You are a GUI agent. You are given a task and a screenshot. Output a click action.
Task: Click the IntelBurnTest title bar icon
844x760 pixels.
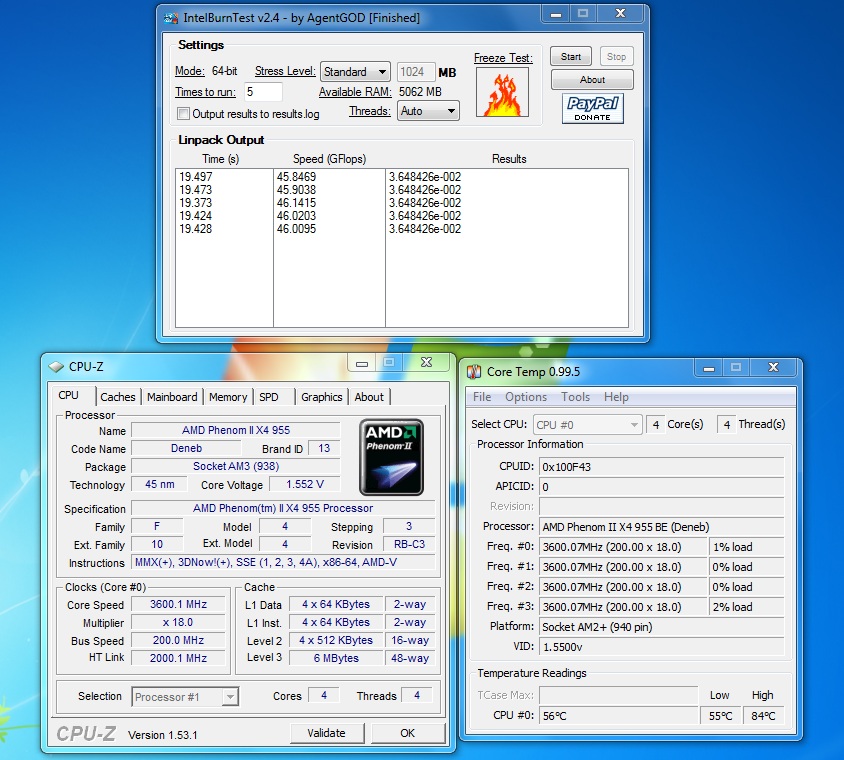(x=171, y=18)
